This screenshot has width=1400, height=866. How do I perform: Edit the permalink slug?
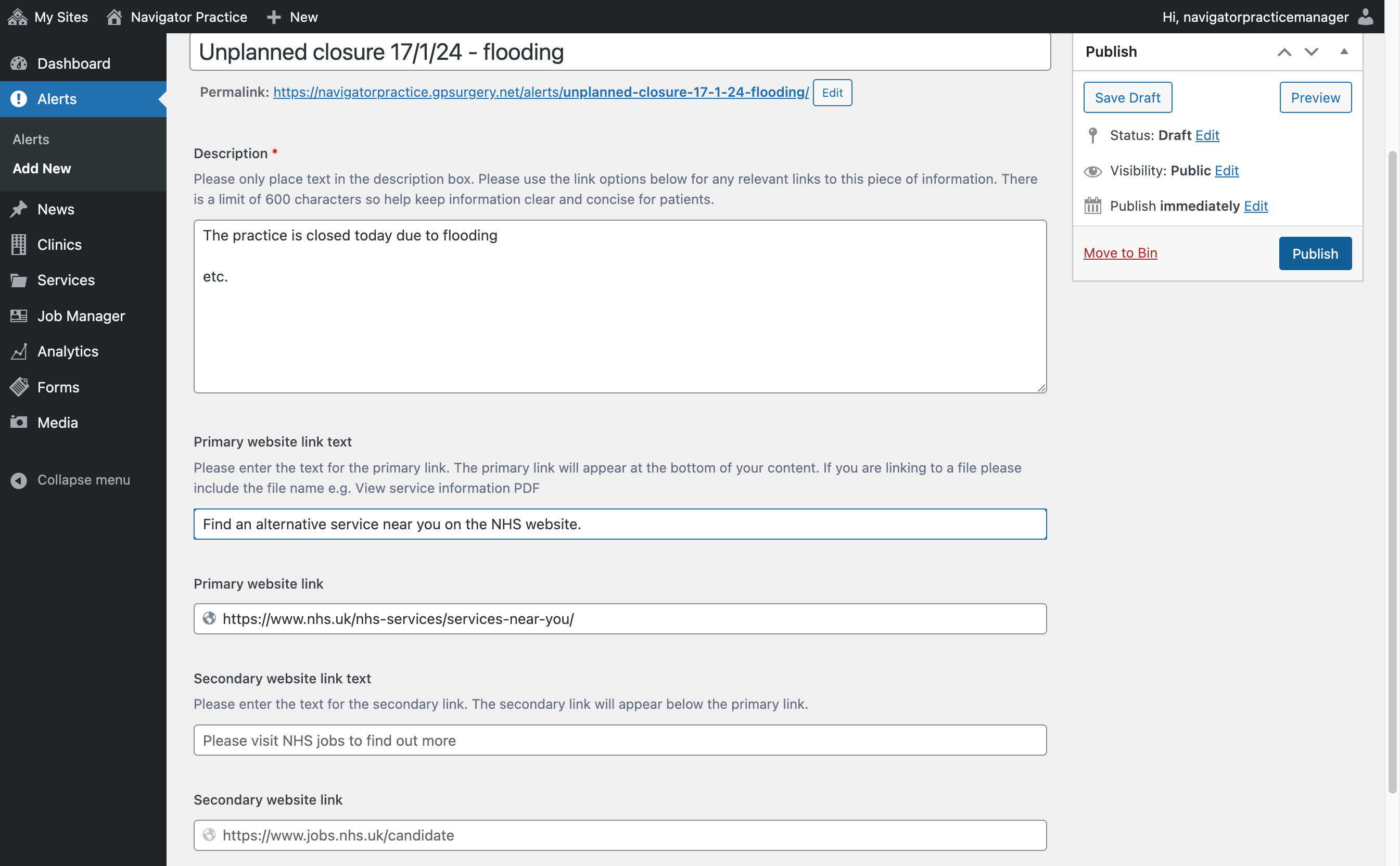point(832,92)
